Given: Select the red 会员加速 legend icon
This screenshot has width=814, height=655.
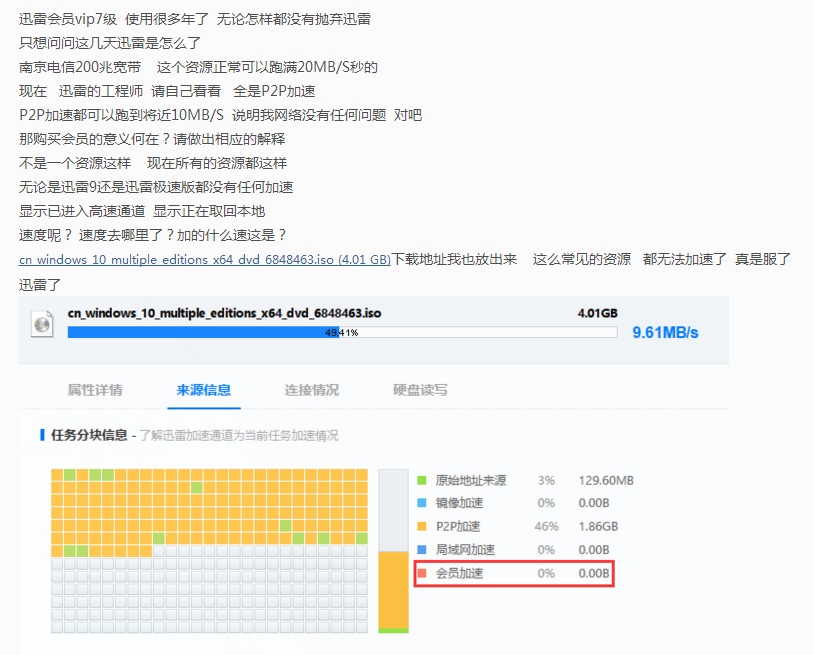Looking at the screenshot, I should tap(421, 573).
